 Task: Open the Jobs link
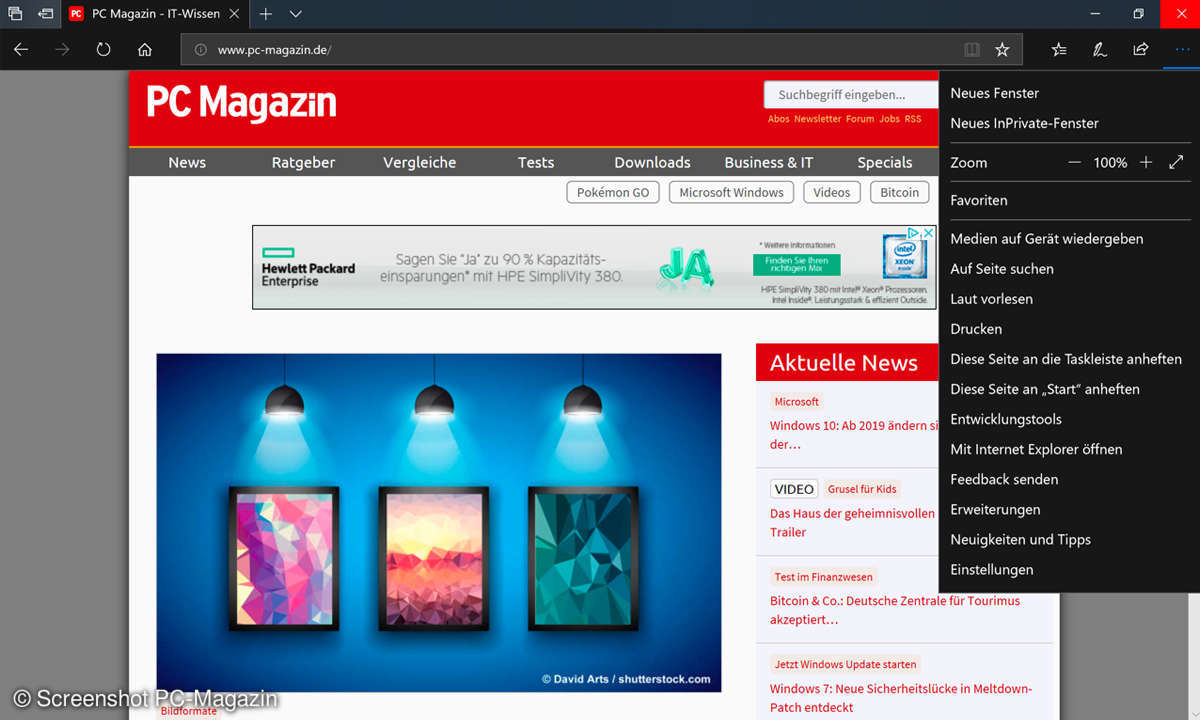889,119
